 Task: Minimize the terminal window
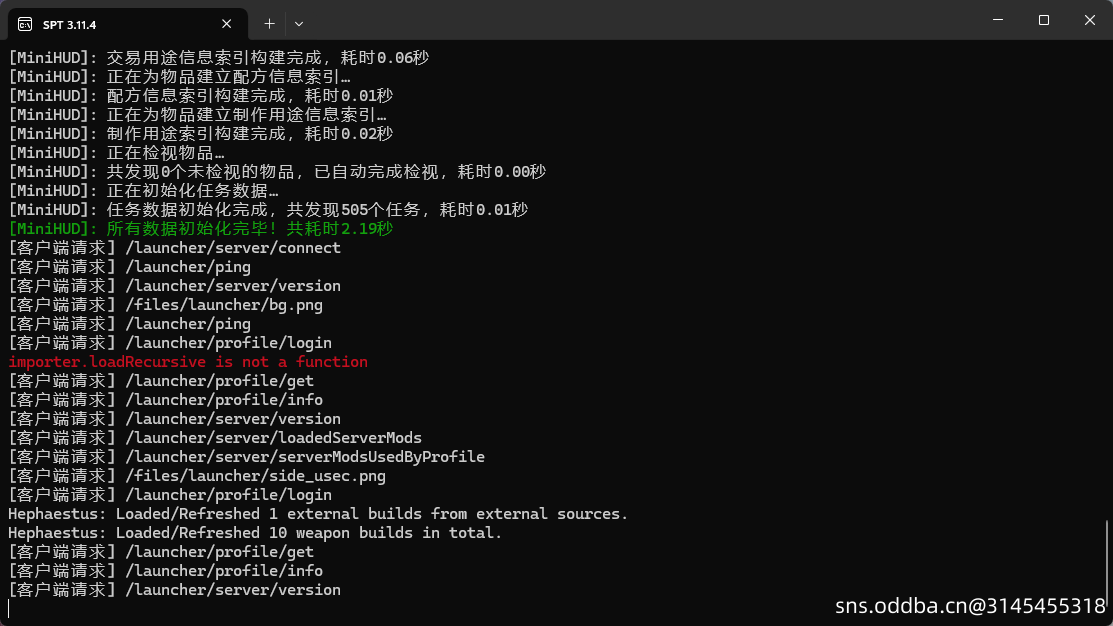click(998, 20)
